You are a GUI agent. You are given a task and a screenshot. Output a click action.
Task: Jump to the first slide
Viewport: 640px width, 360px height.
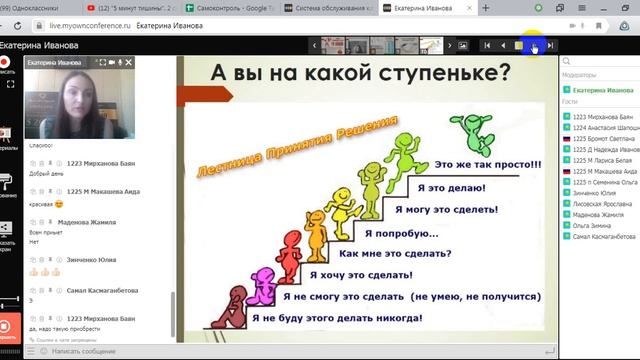[487, 45]
